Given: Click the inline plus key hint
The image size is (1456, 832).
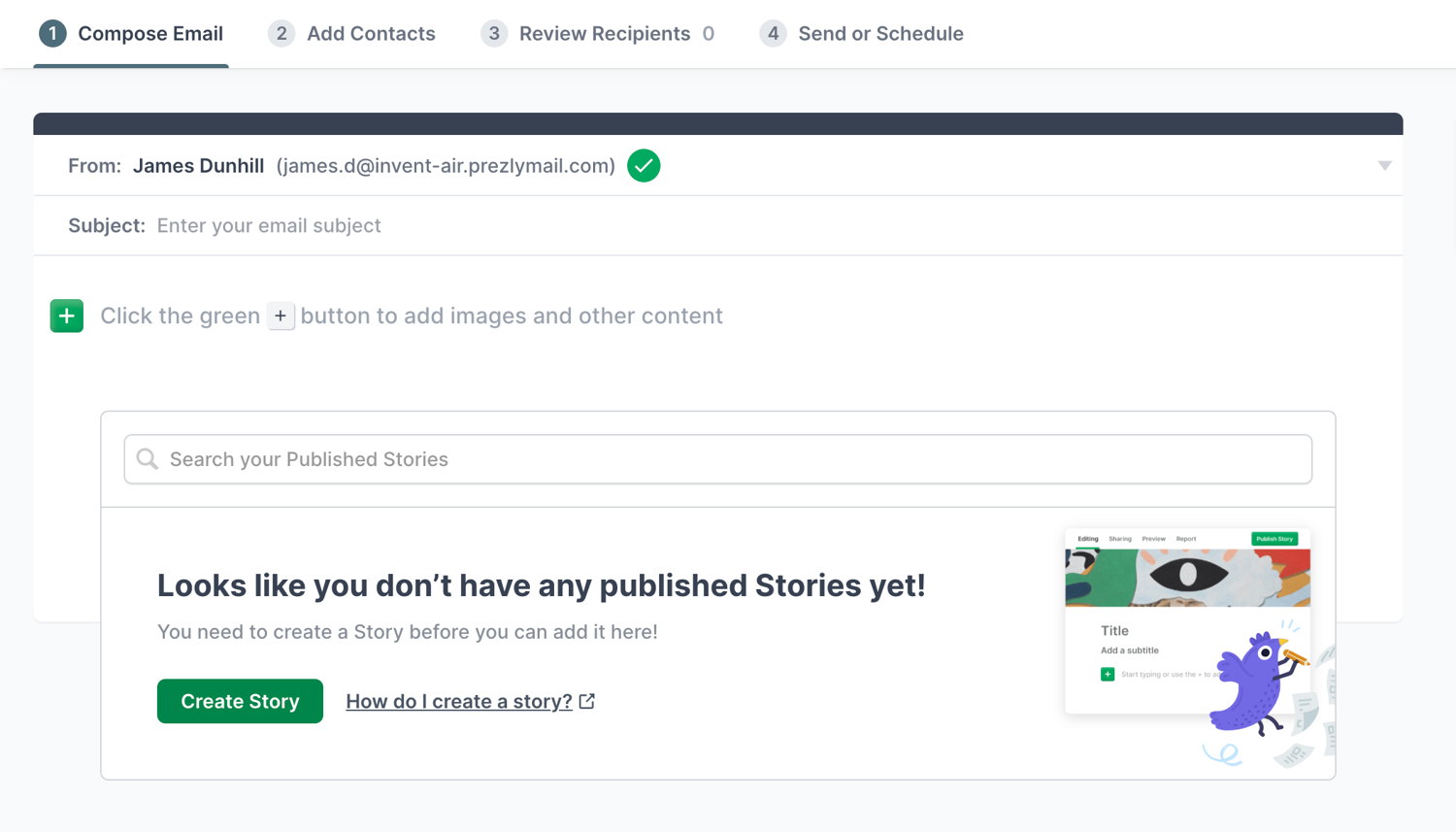Looking at the screenshot, I should pos(281,316).
